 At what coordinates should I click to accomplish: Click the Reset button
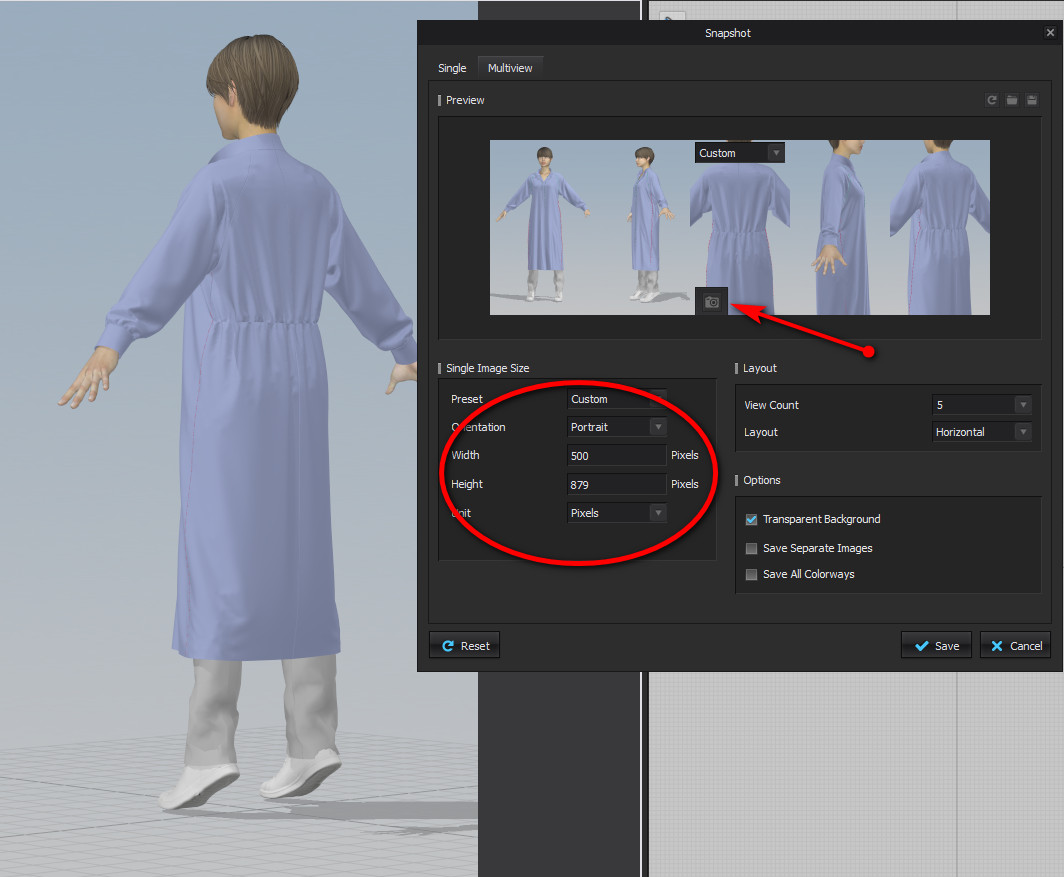(465, 646)
